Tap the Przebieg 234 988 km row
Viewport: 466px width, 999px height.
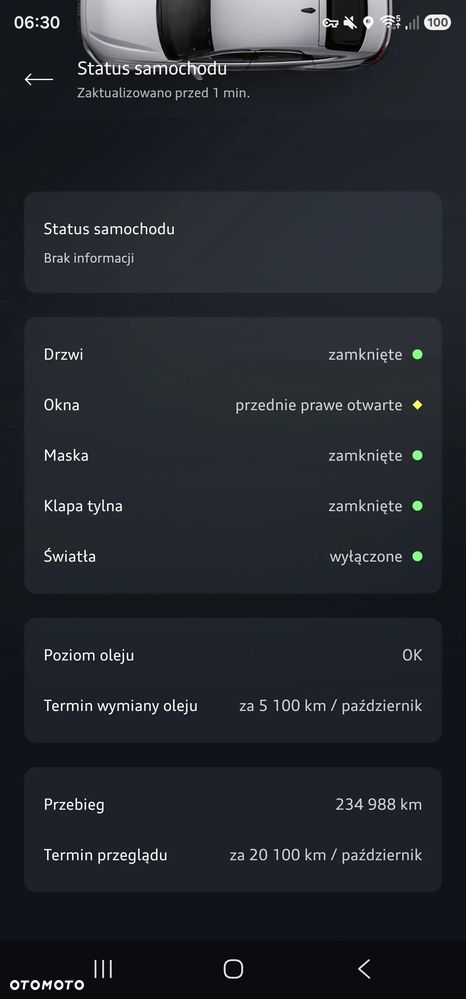click(233, 805)
